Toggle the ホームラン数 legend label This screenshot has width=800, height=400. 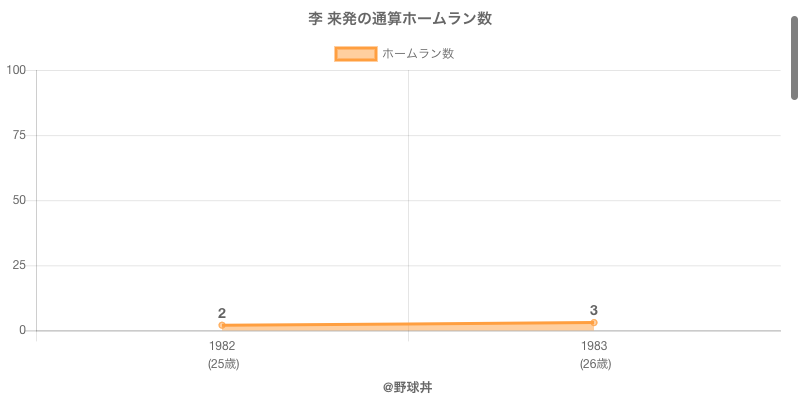tap(418, 54)
